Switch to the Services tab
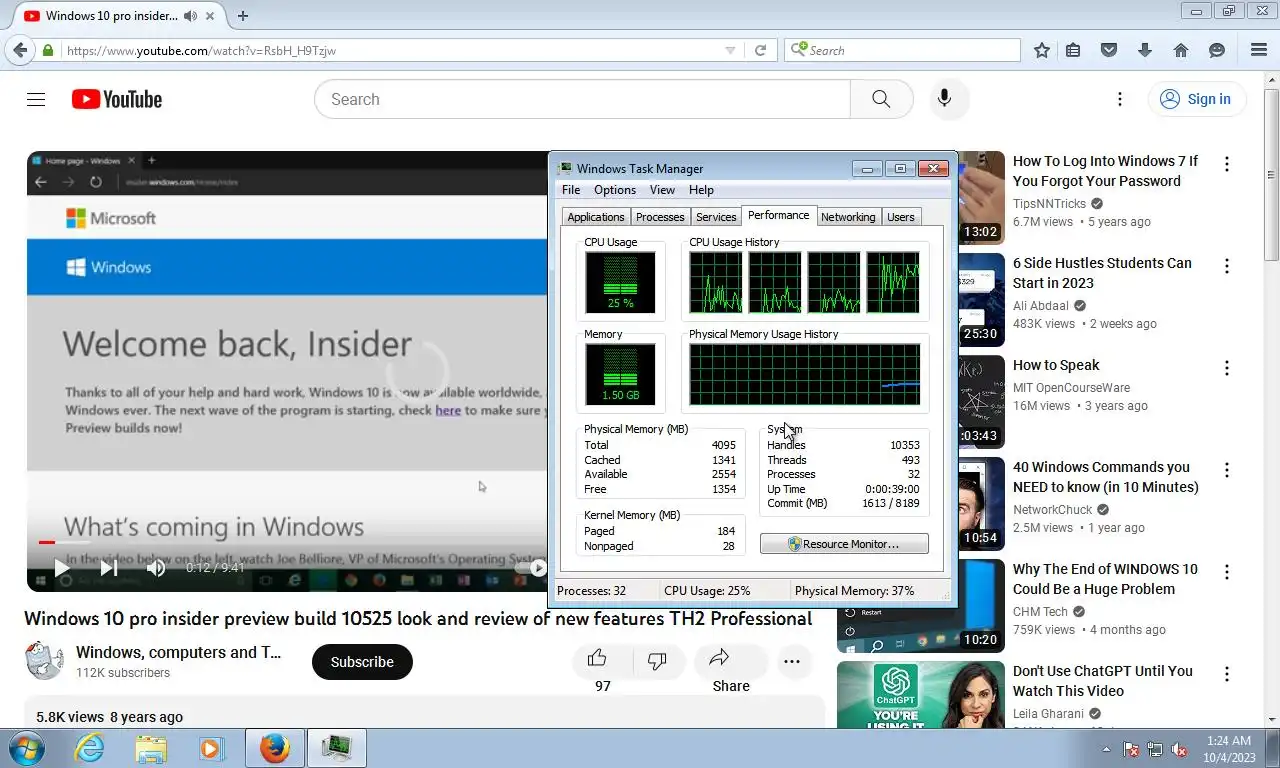 tap(716, 217)
